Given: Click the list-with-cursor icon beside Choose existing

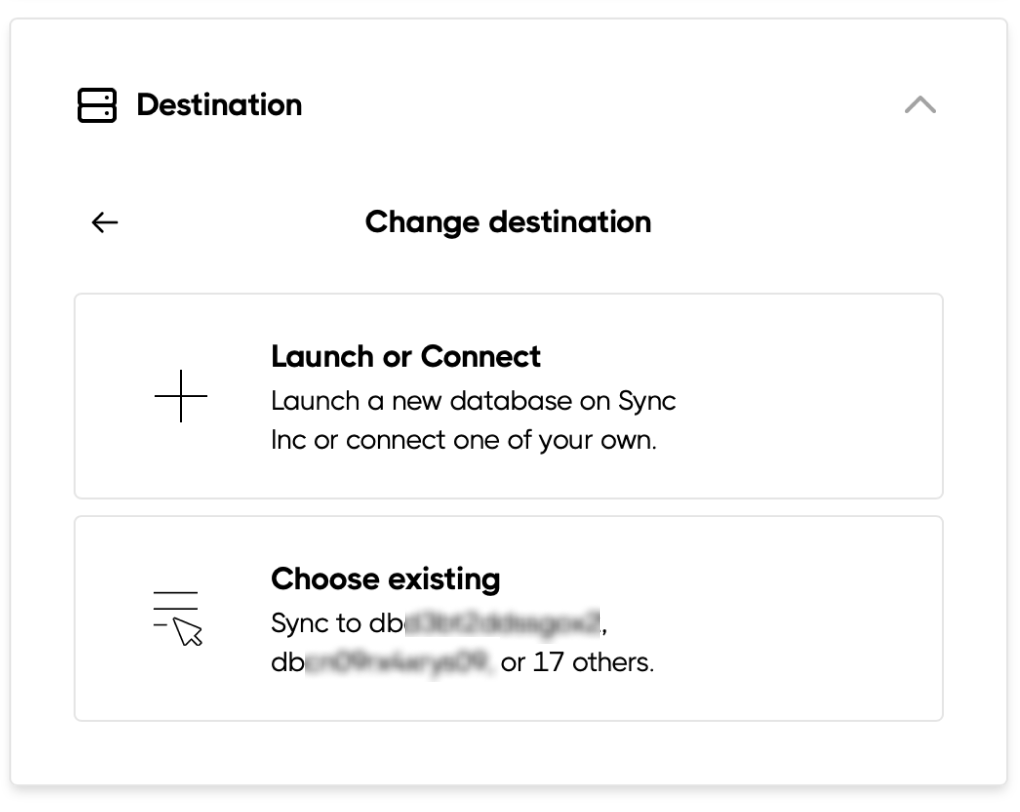Looking at the screenshot, I should coord(178,618).
